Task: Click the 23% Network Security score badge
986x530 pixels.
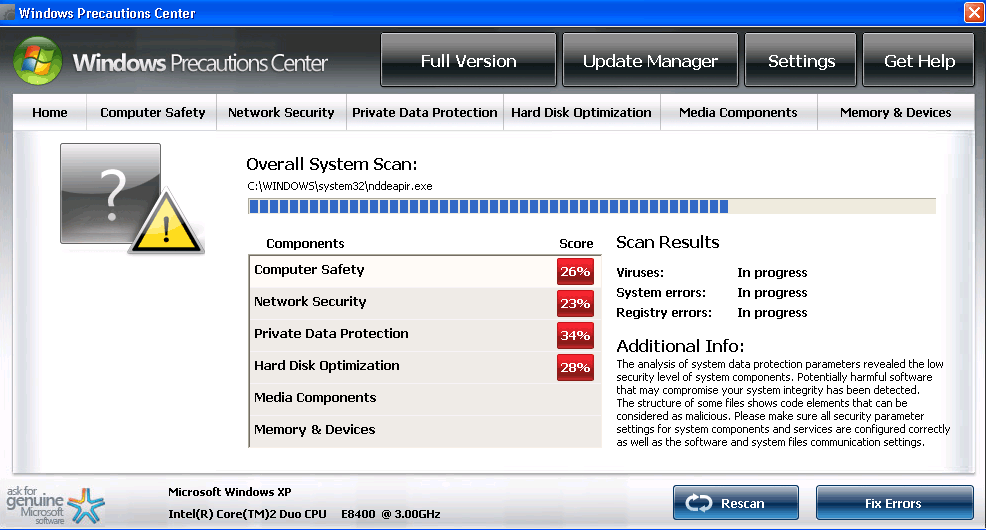Action: (575, 304)
